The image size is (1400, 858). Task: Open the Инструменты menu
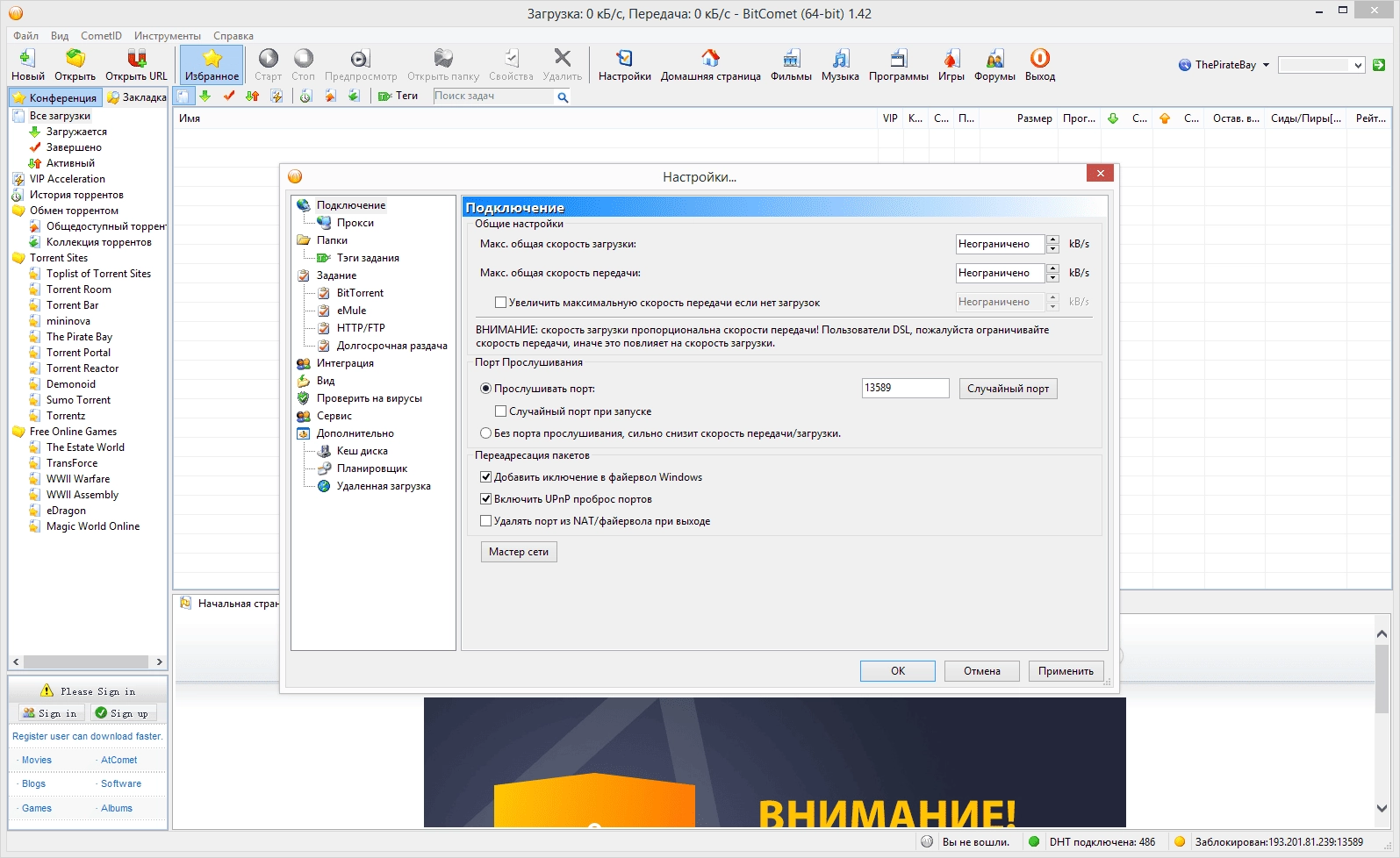[x=167, y=36]
